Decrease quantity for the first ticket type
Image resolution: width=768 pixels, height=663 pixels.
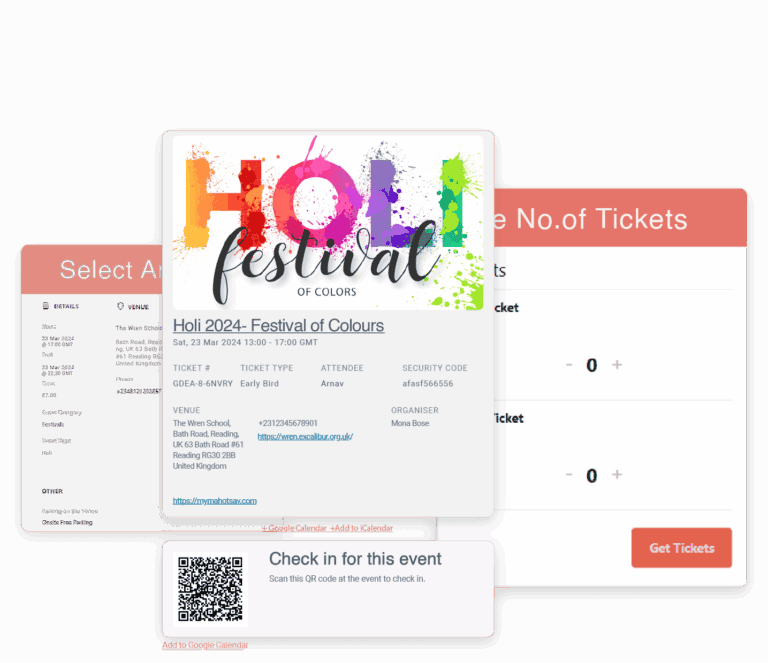point(569,365)
